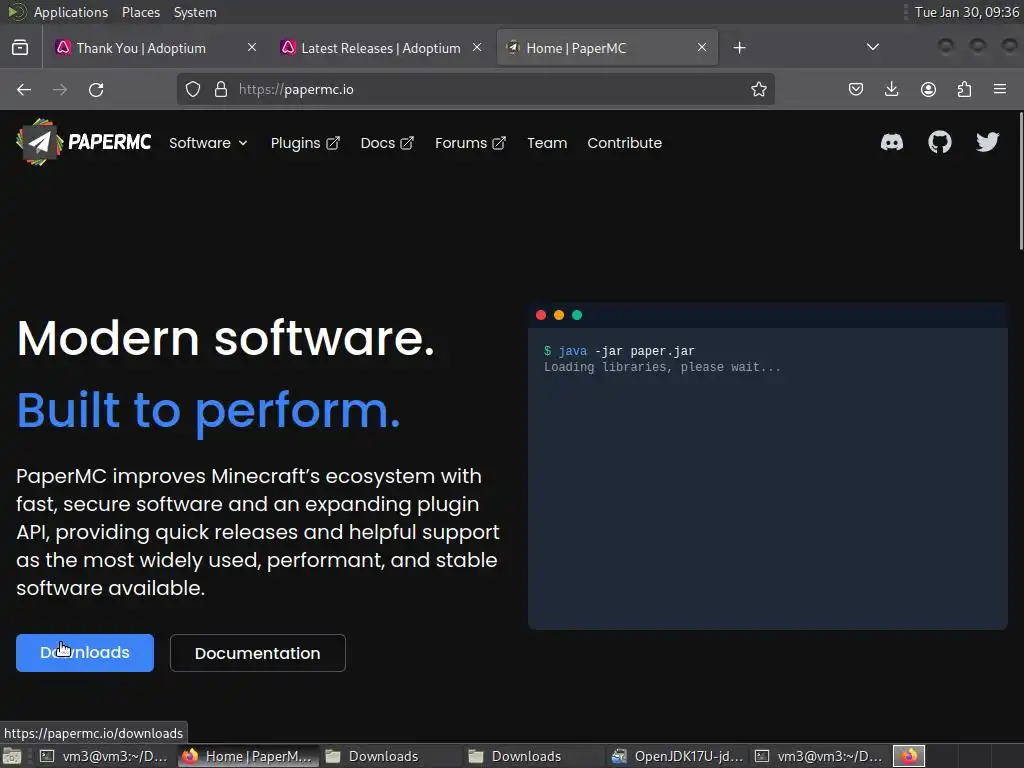Switch to first vm3@vm3 terminal taskbar item
This screenshot has height=768, width=1024.
tap(104, 756)
